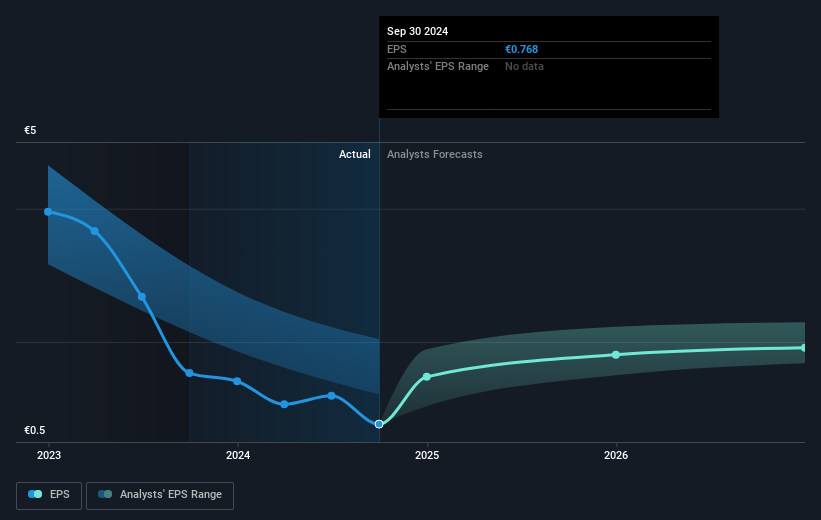This screenshot has width=821, height=520.
Task: Click the Analysts' EPS Range legend swatch
Action: [x=105, y=494]
